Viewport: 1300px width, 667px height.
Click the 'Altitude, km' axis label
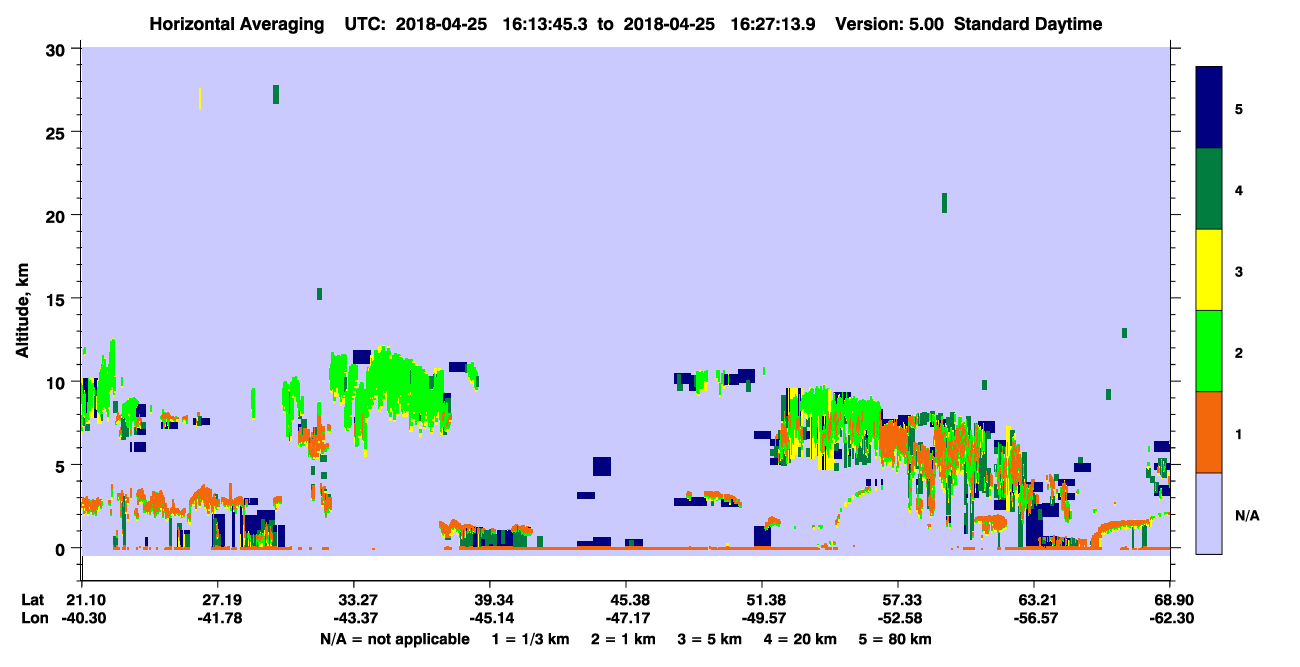point(23,310)
